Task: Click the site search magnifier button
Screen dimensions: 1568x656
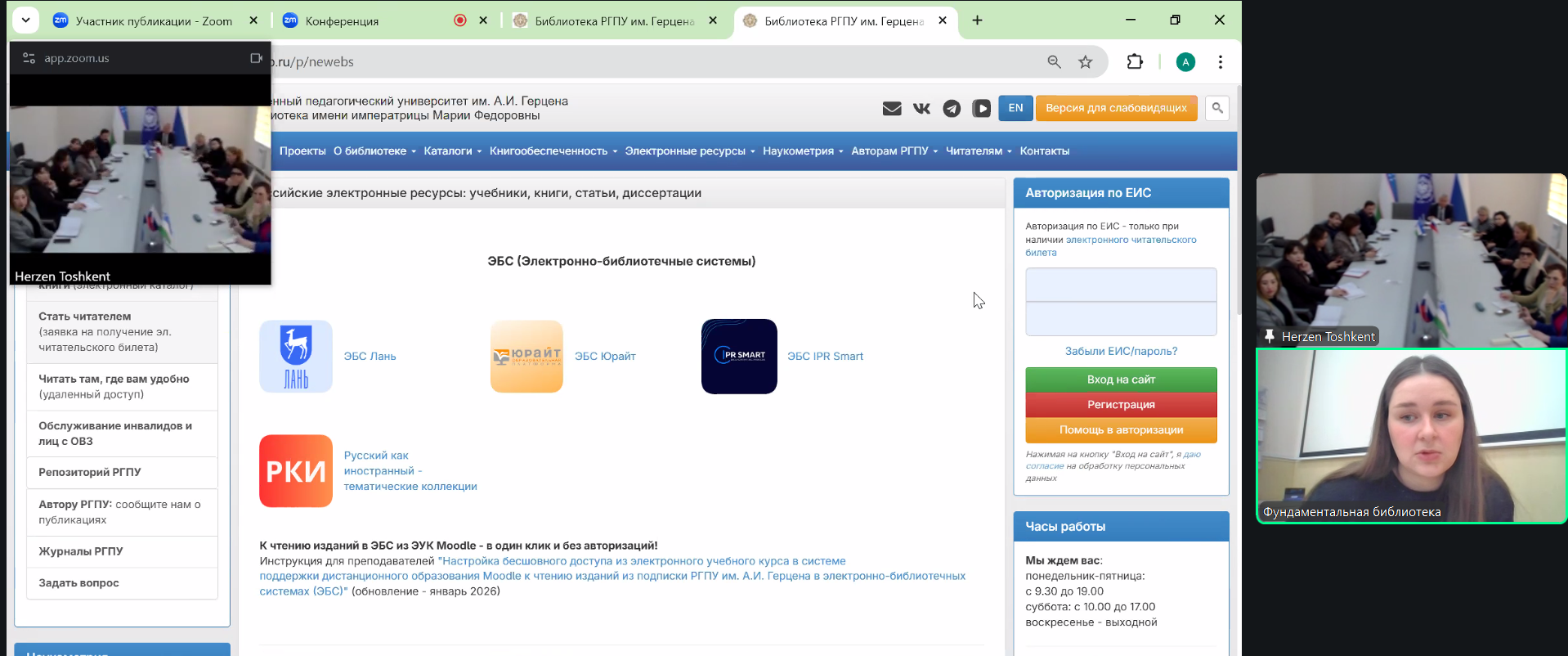Action: (1217, 108)
